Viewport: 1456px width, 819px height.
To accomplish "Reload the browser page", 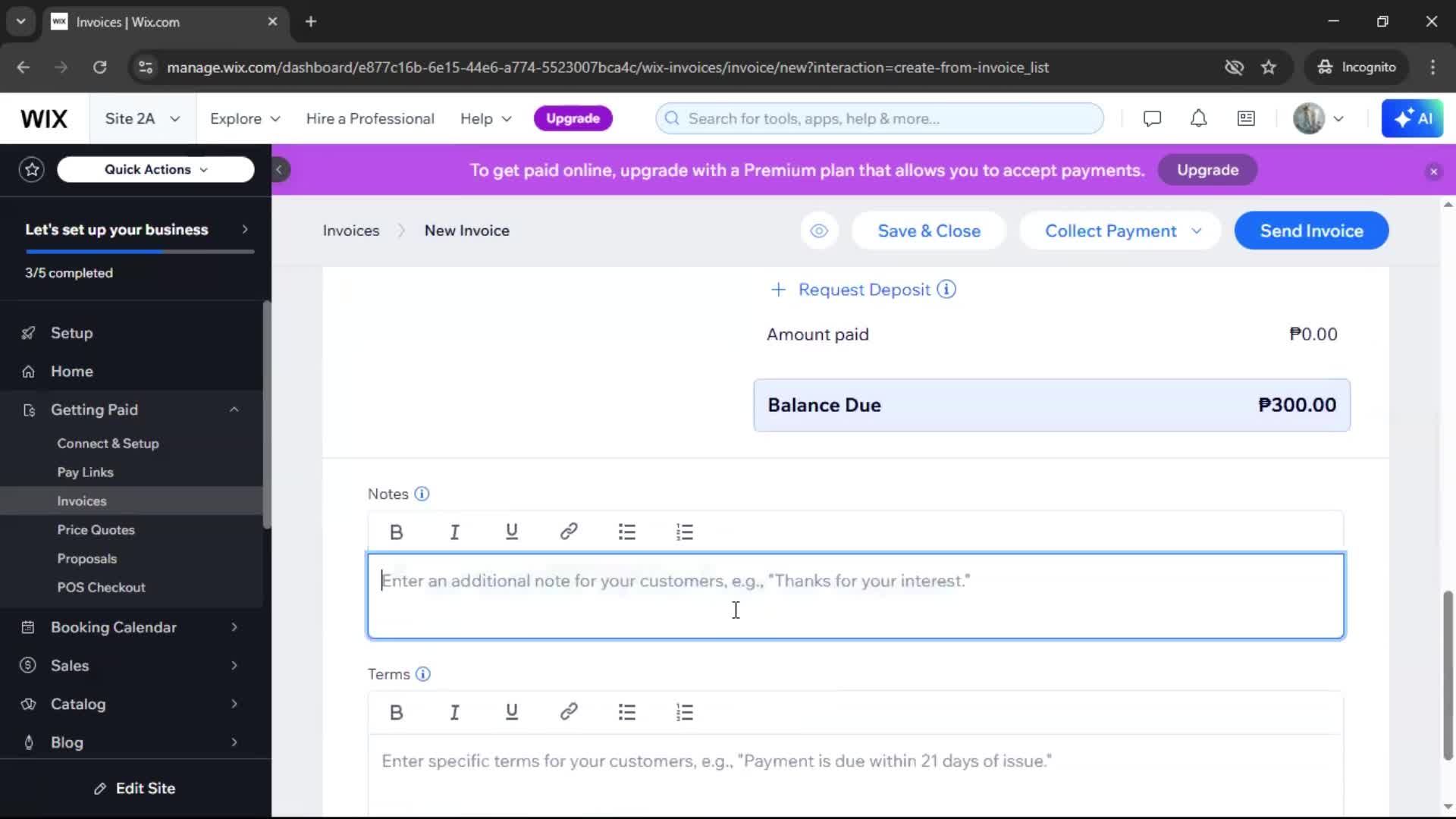I will [99, 67].
